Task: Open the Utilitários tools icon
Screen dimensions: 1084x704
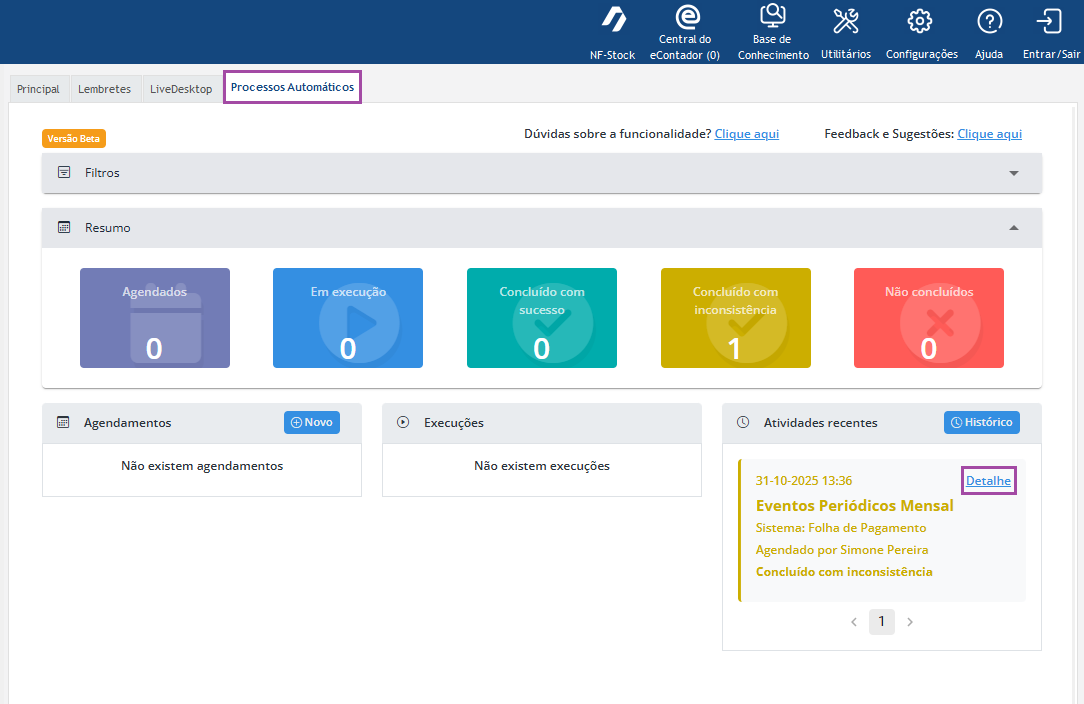Action: point(846,21)
